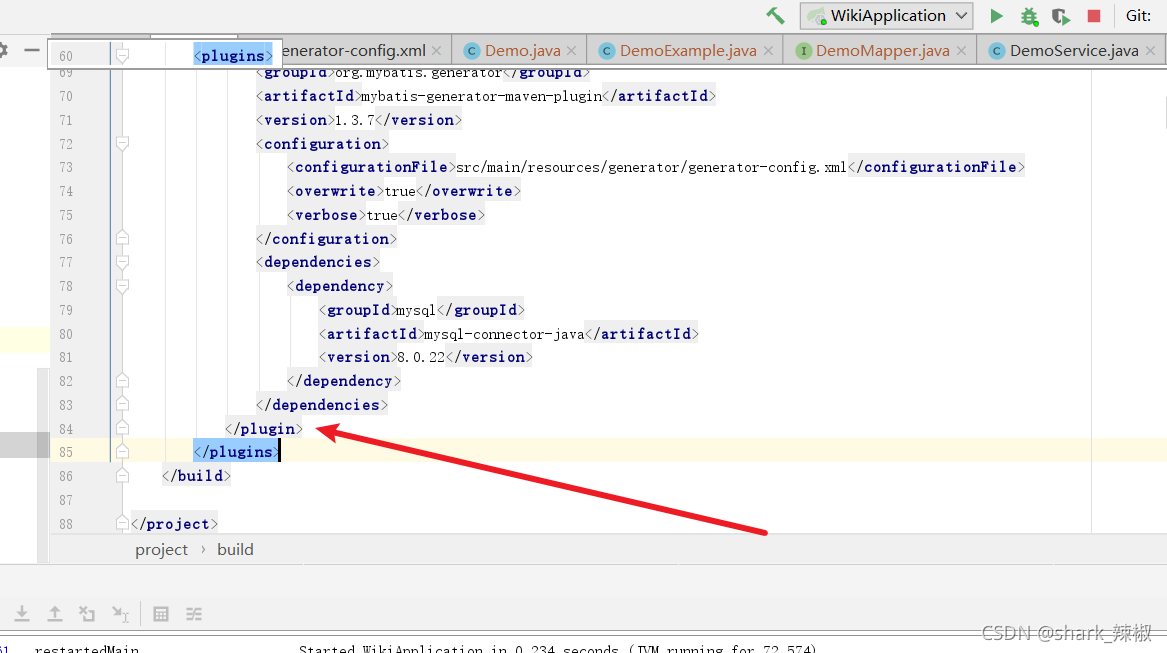This screenshot has width=1167, height=653.
Task: Toggle fold marker at line 83 closing dependencies
Action: (123, 404)
